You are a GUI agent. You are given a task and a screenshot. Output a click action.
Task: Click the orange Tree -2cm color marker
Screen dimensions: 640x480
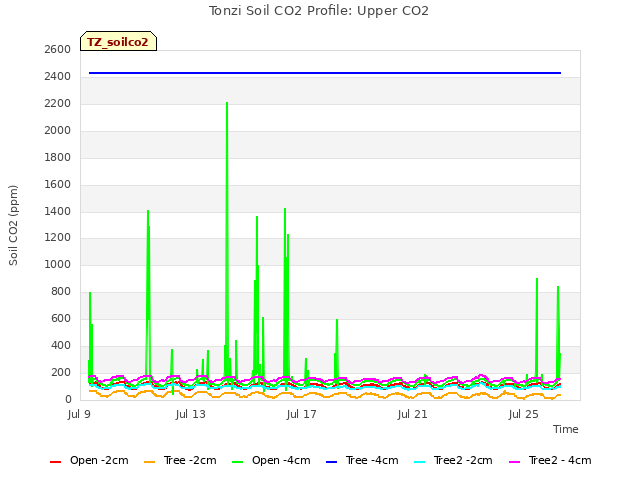pyautogui.click(x=149, y=462)
